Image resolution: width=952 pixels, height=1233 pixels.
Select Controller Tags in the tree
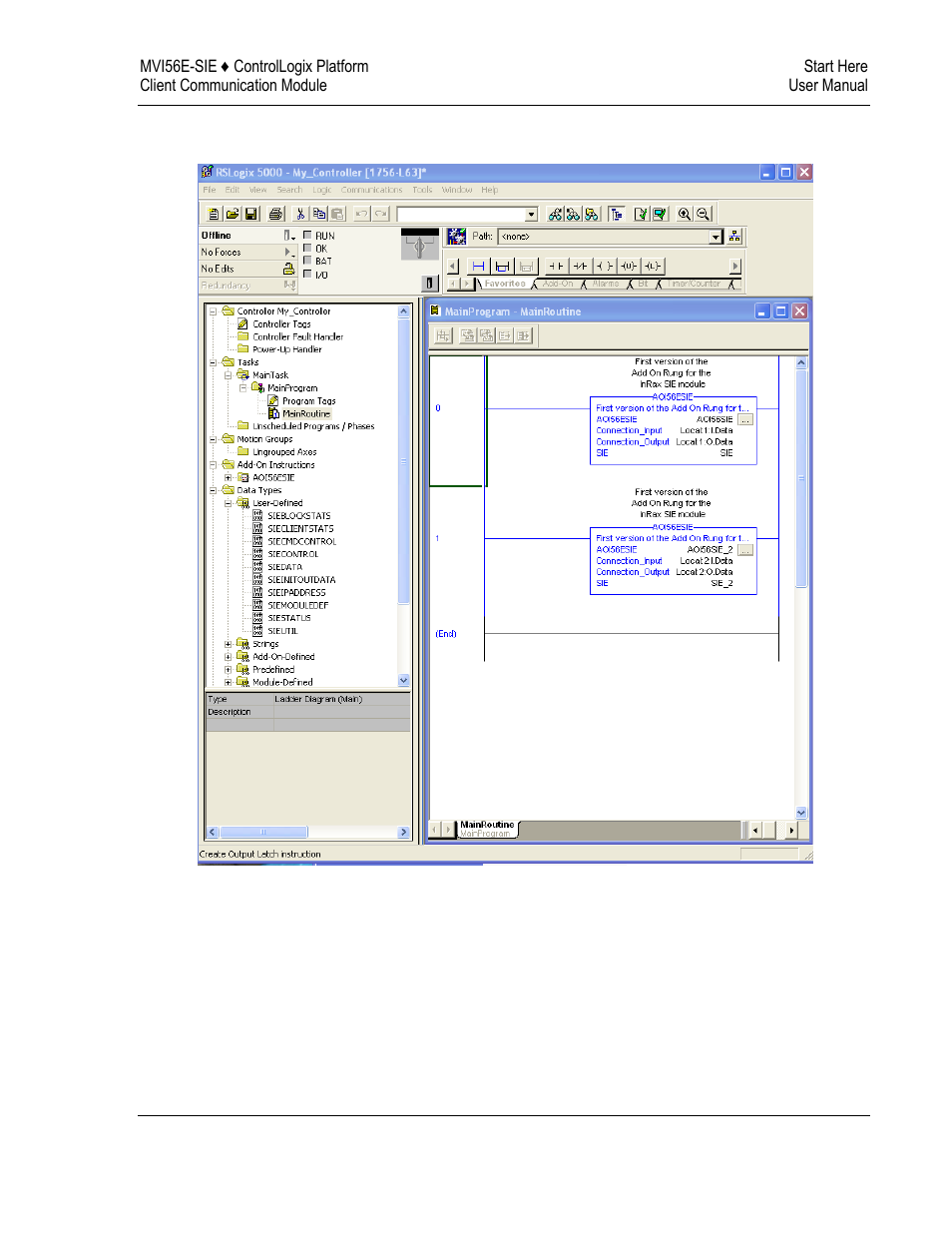coord(281,324)
